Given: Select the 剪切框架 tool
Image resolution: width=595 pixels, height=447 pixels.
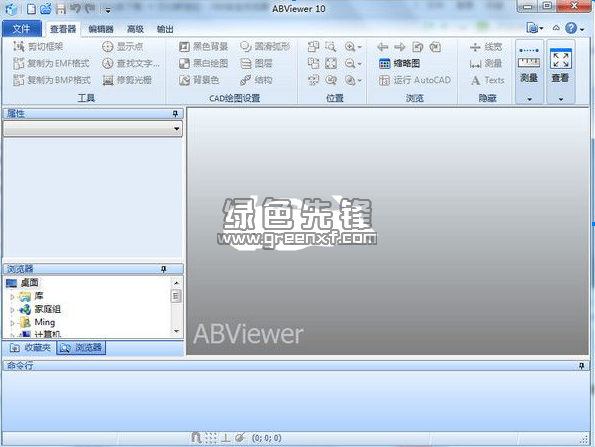Looking at the screenshot, I should (38, 46).
